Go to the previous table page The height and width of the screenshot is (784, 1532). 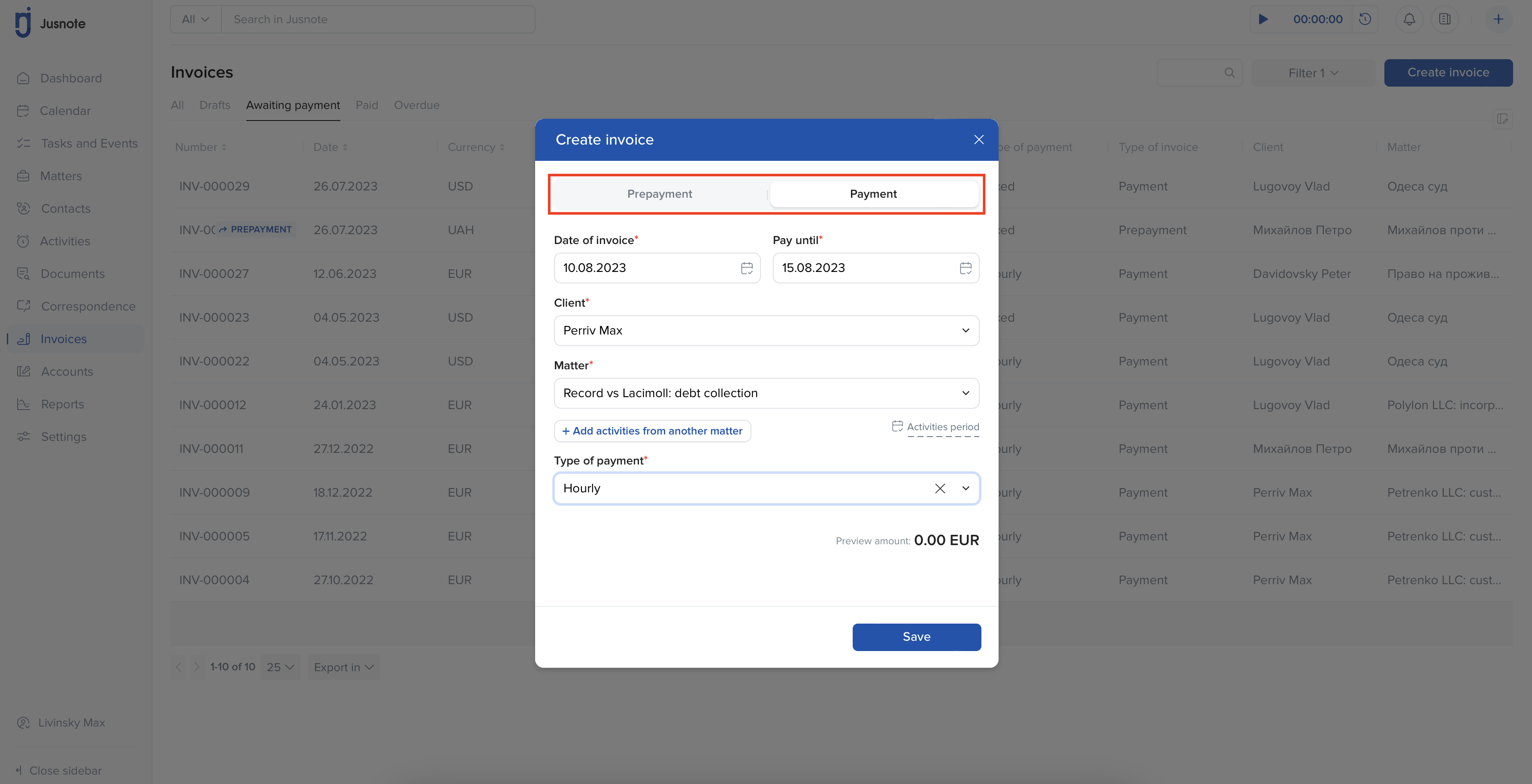coord(179,667)
